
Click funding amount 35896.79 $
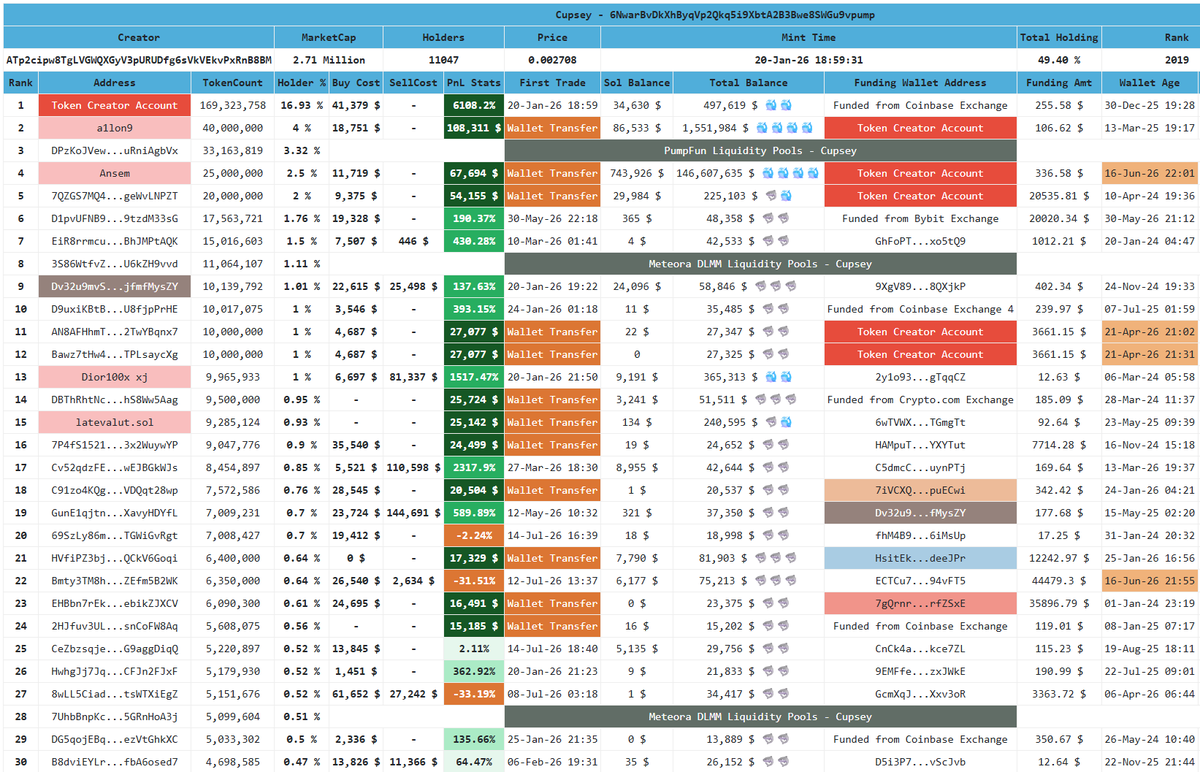(1059, 603)
